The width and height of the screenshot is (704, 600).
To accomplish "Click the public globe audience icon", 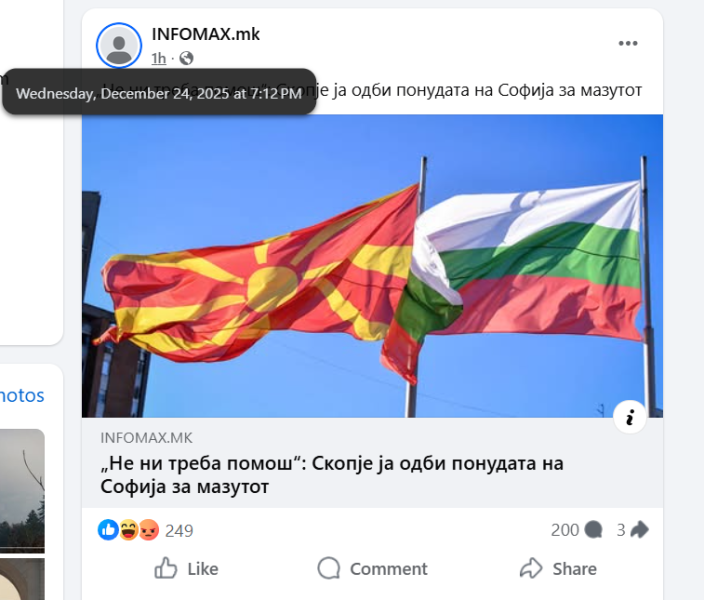I will (186, 58).
